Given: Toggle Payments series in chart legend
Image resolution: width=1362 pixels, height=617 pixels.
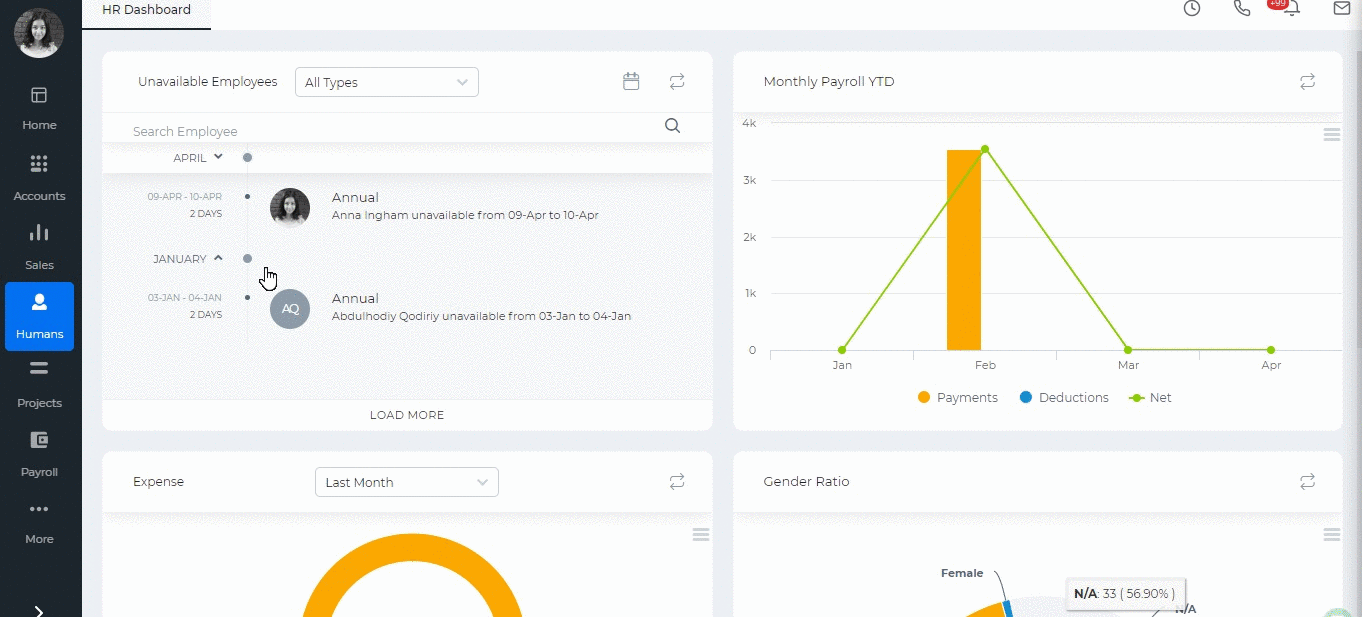Looking at the screenshot, I should [958, 397].
